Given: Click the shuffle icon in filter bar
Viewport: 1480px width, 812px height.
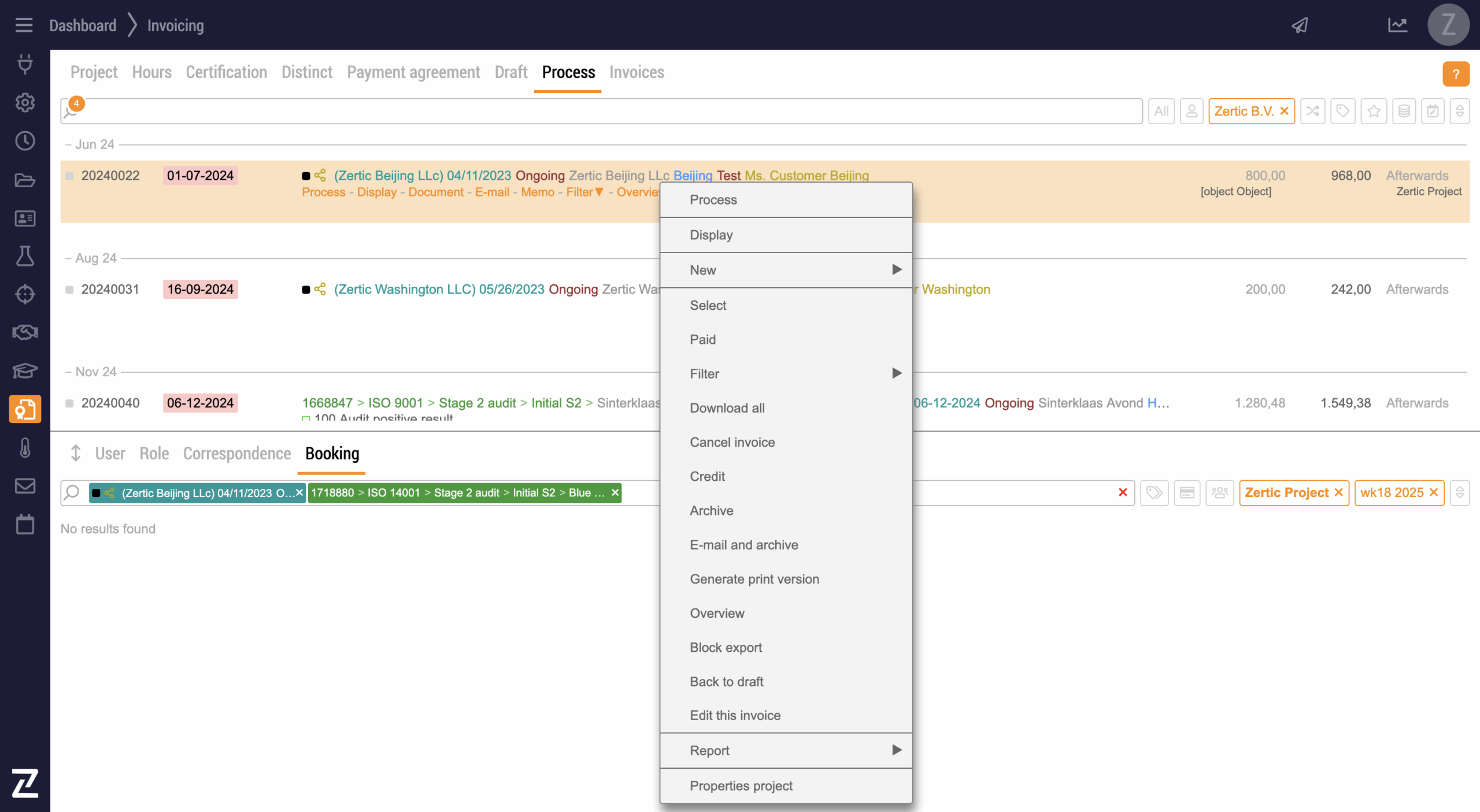Looking at the screenshot, I should pyautogui.click(x=1312, y=111).
